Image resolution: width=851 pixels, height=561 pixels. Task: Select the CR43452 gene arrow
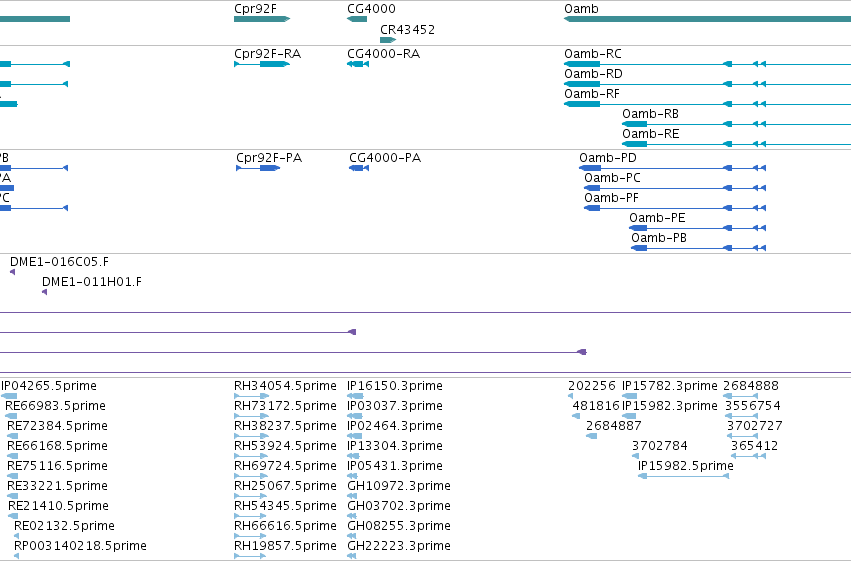click(x=388, y=40)
